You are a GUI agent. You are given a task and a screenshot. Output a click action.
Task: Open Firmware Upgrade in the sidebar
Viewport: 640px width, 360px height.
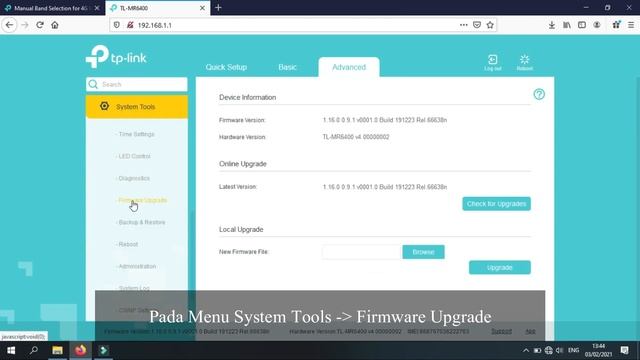(x=142, y=200)
